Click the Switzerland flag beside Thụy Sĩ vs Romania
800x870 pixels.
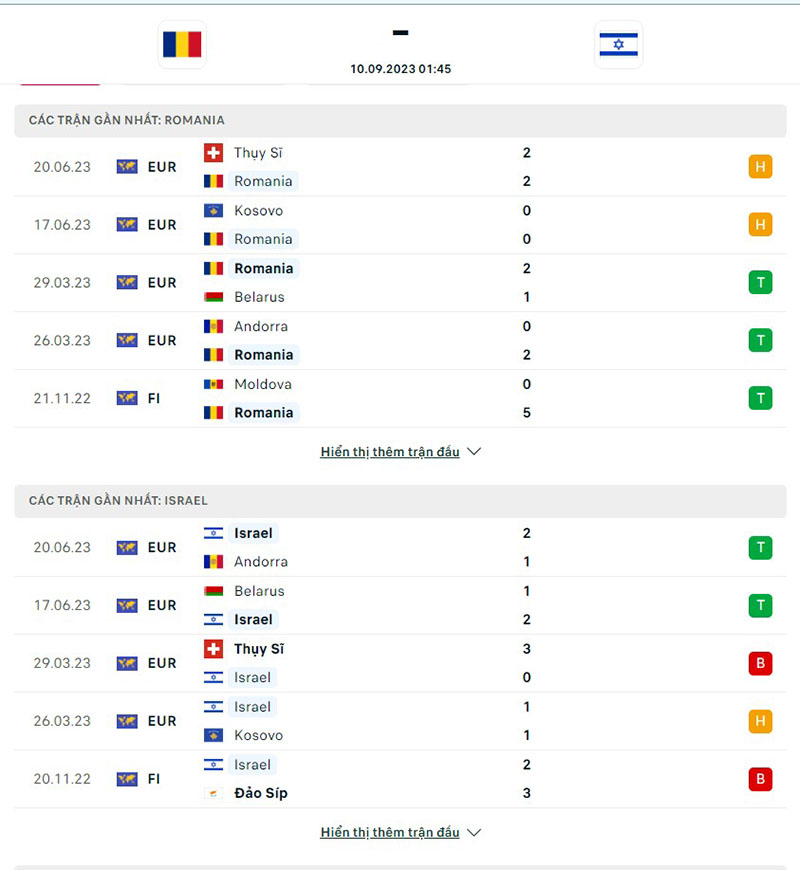coord(213,153)
